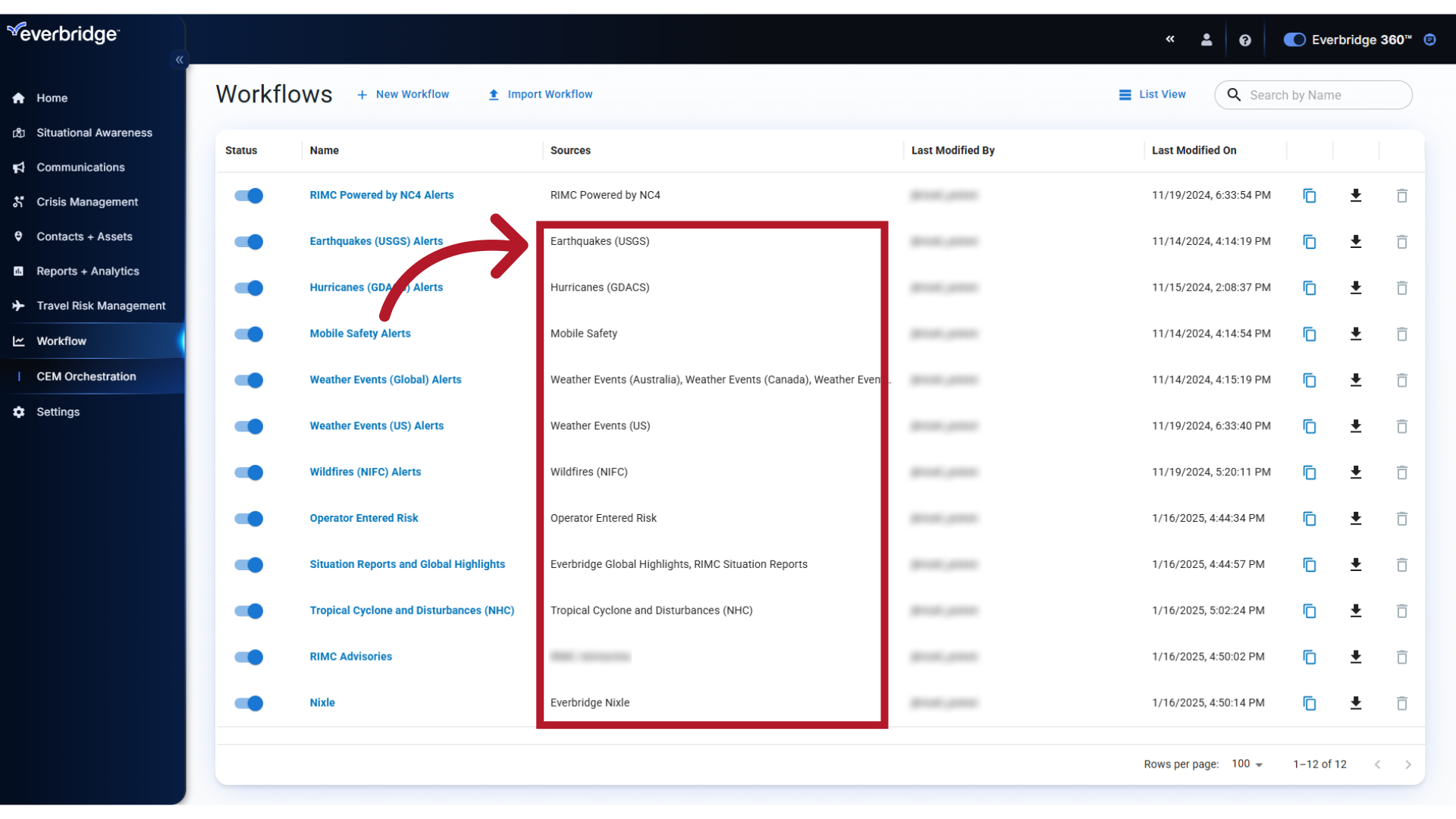1456x819 pixels.
Task: Switch to List View
Action: 1152,94
